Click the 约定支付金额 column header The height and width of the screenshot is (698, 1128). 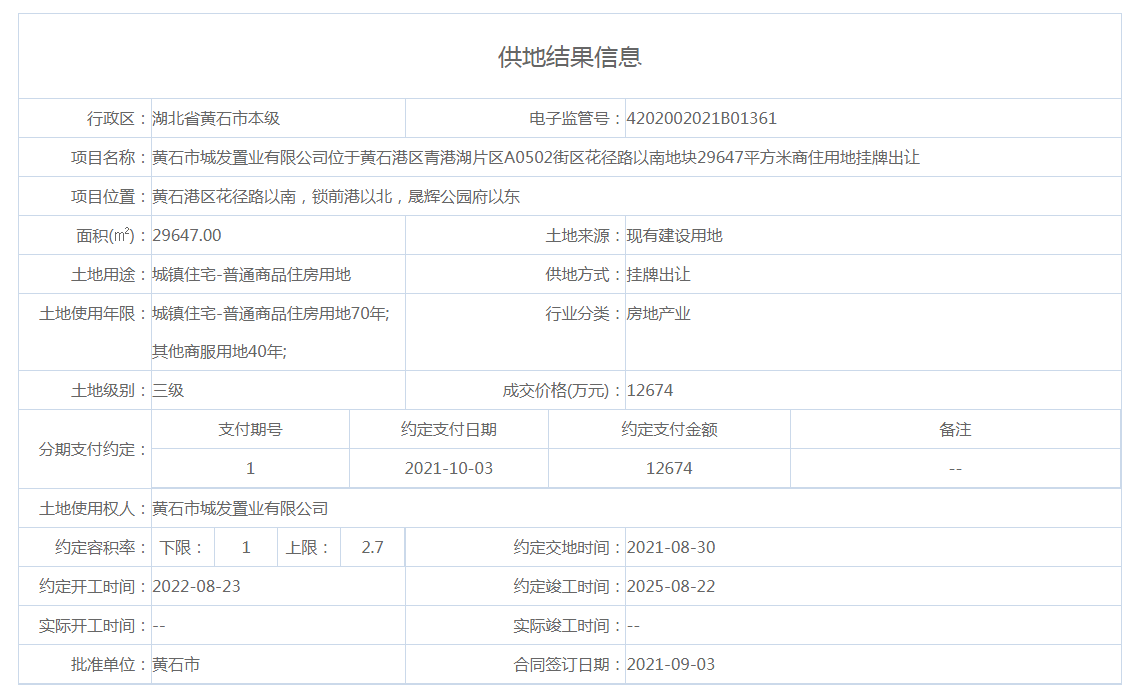pos(669,430)
